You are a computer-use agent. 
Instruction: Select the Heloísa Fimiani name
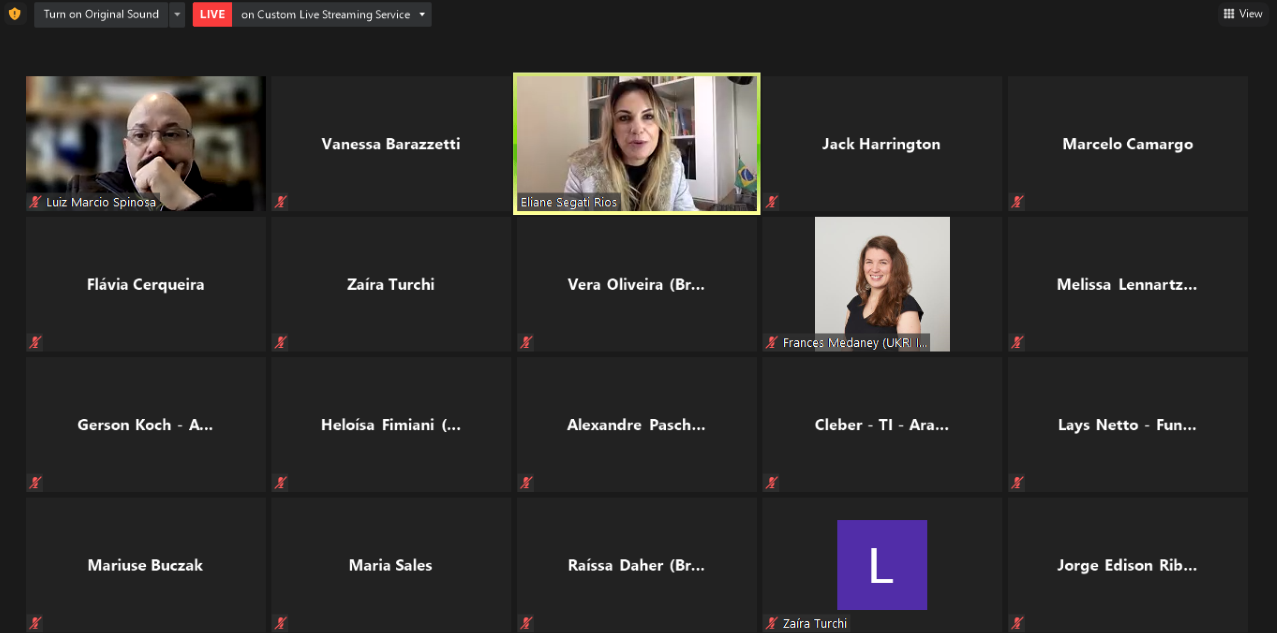(x=391, y=425)
